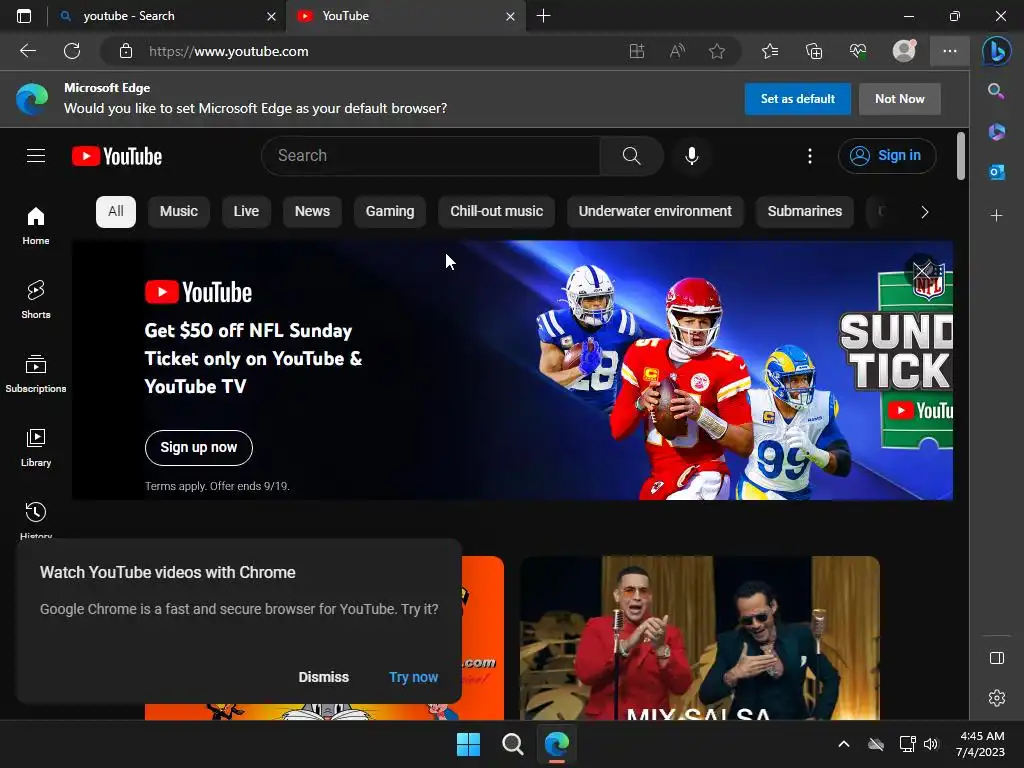This screenshot has width=1024, height=768.
Task: Go back using the browser back arrow
Action: 28,51
